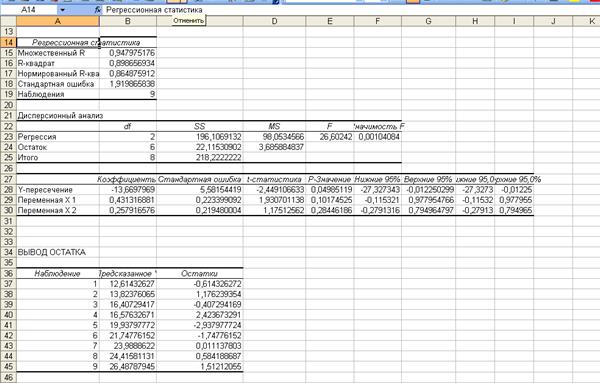Image resolution: width=600 pixels, height=383 pixels.
Task: Select column A header
Action: coord(58,21)
